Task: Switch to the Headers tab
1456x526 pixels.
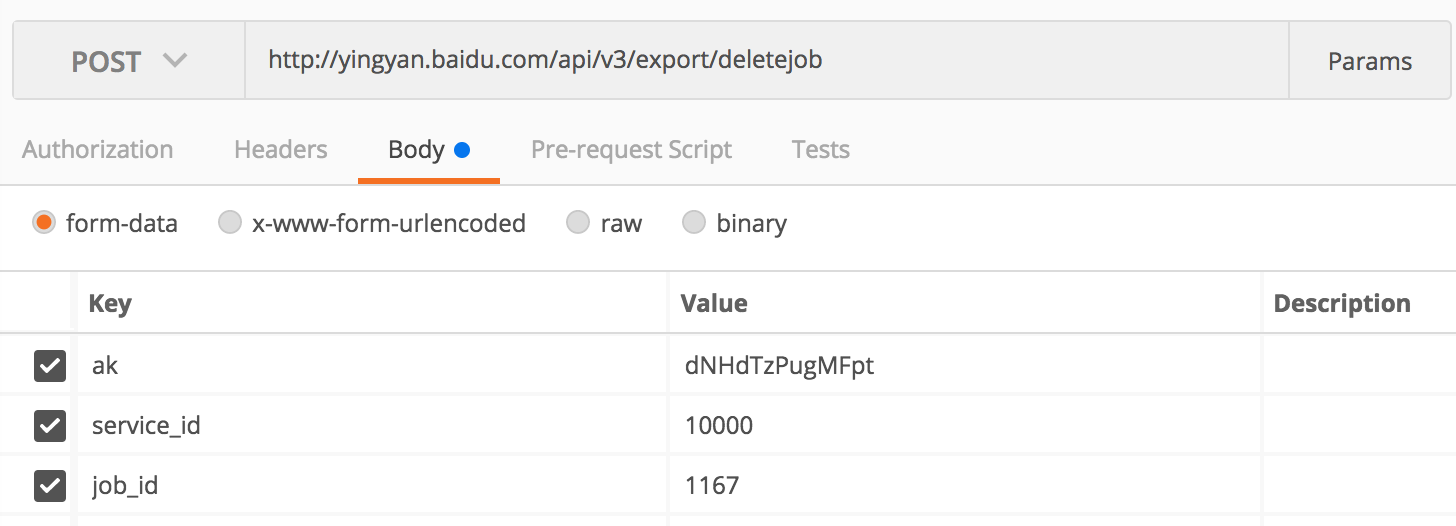Action: 280,150
